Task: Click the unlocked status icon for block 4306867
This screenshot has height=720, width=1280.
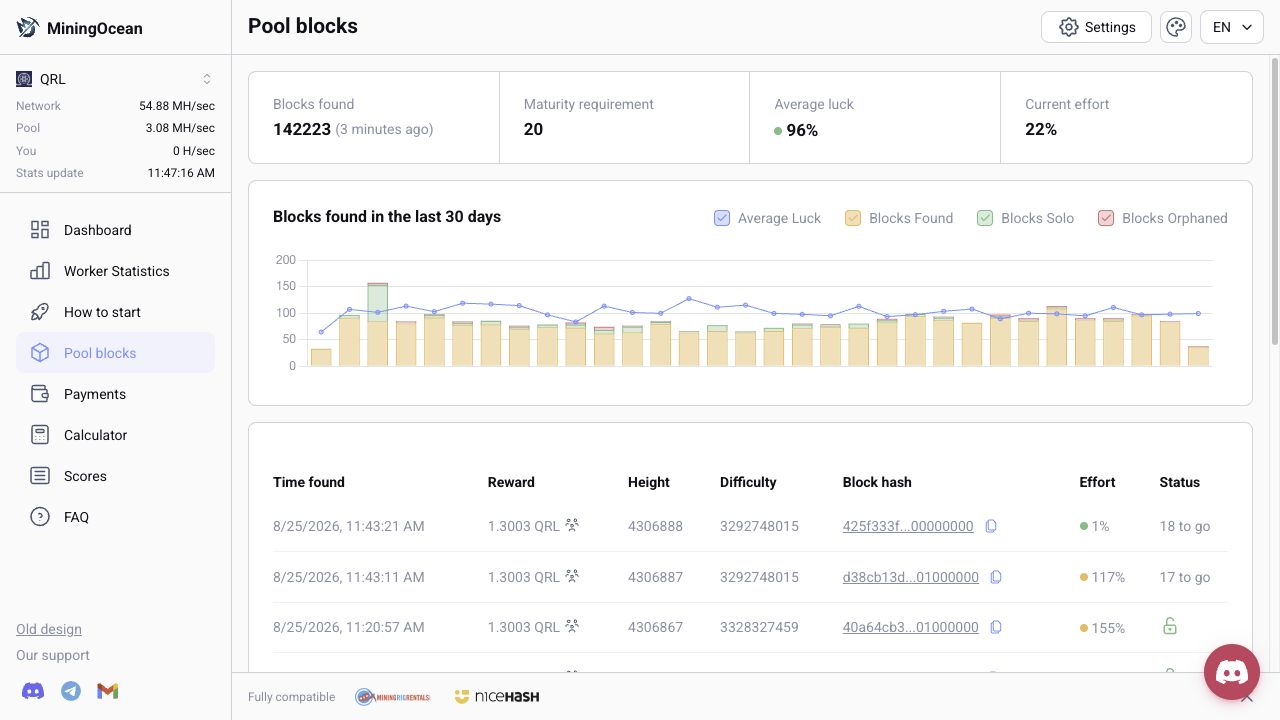Action: point(1169,627)
